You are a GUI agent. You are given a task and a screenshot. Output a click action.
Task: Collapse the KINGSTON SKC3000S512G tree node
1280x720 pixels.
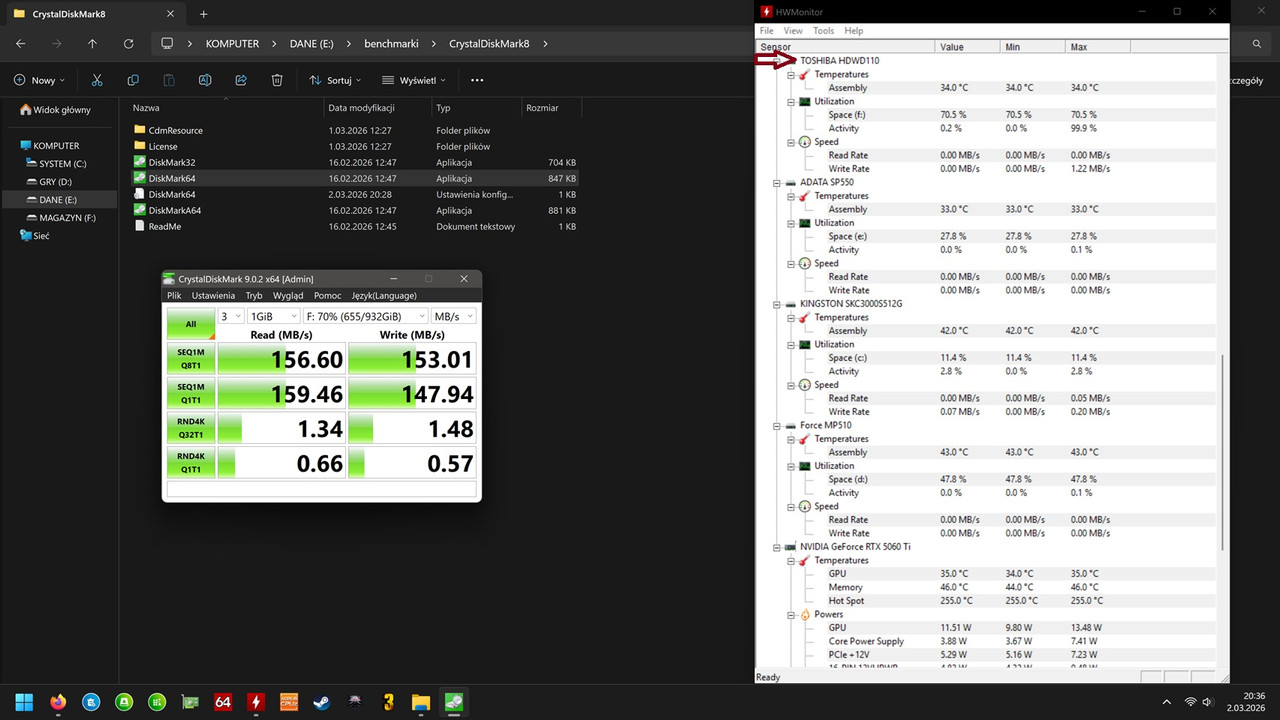777,304
